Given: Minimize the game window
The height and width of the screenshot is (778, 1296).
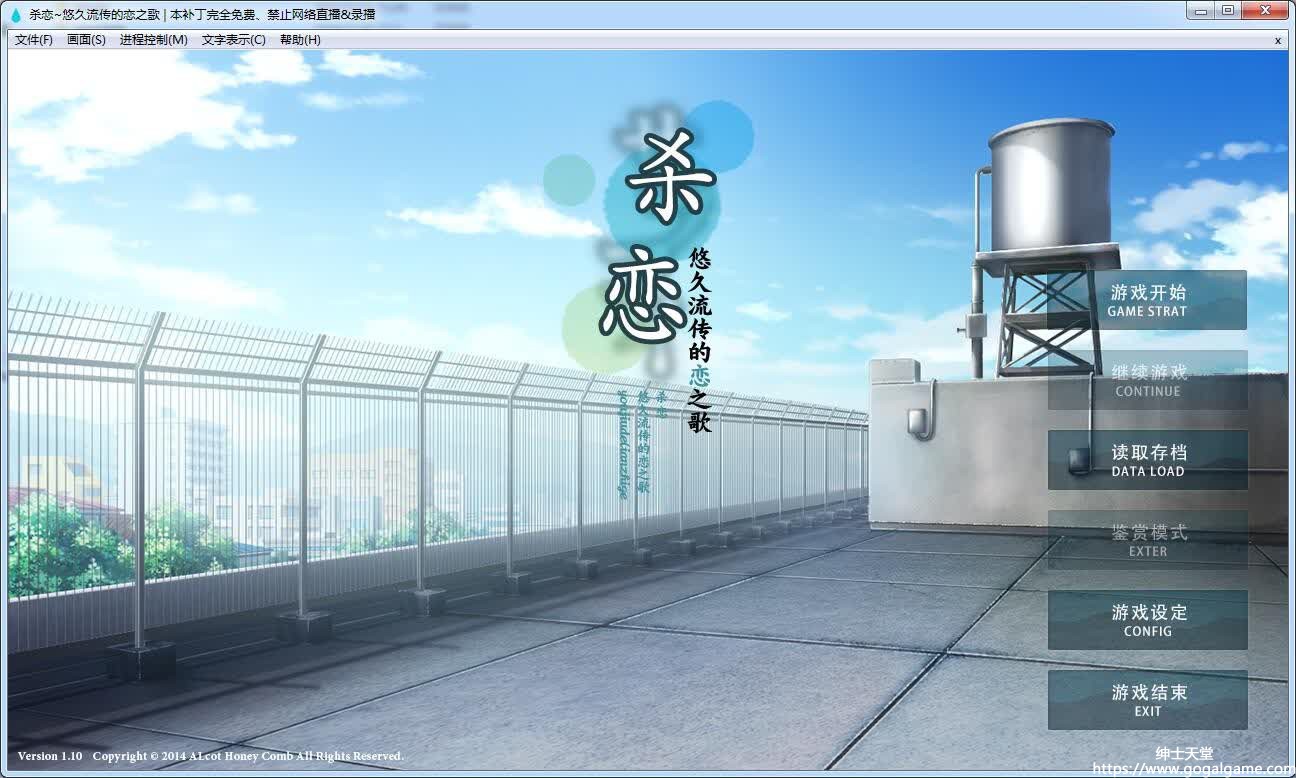Looking at the screenshot, I should click(x=1201, y=11).
